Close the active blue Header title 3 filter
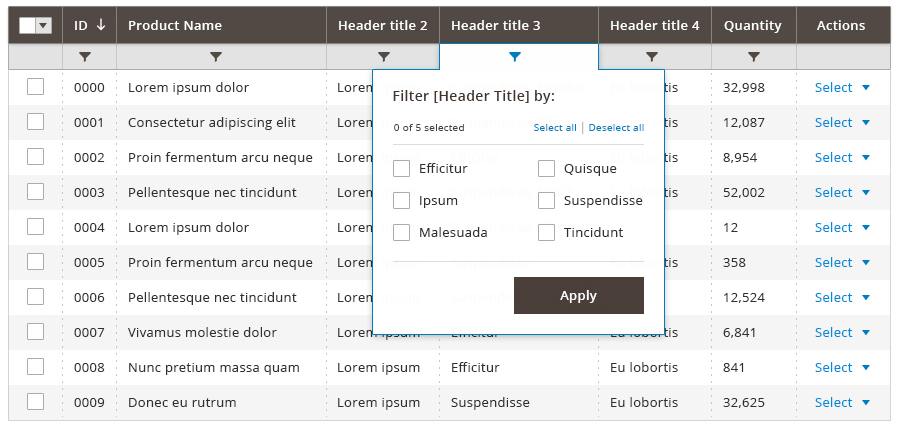913x431 pixels. (x=515, y=57)
